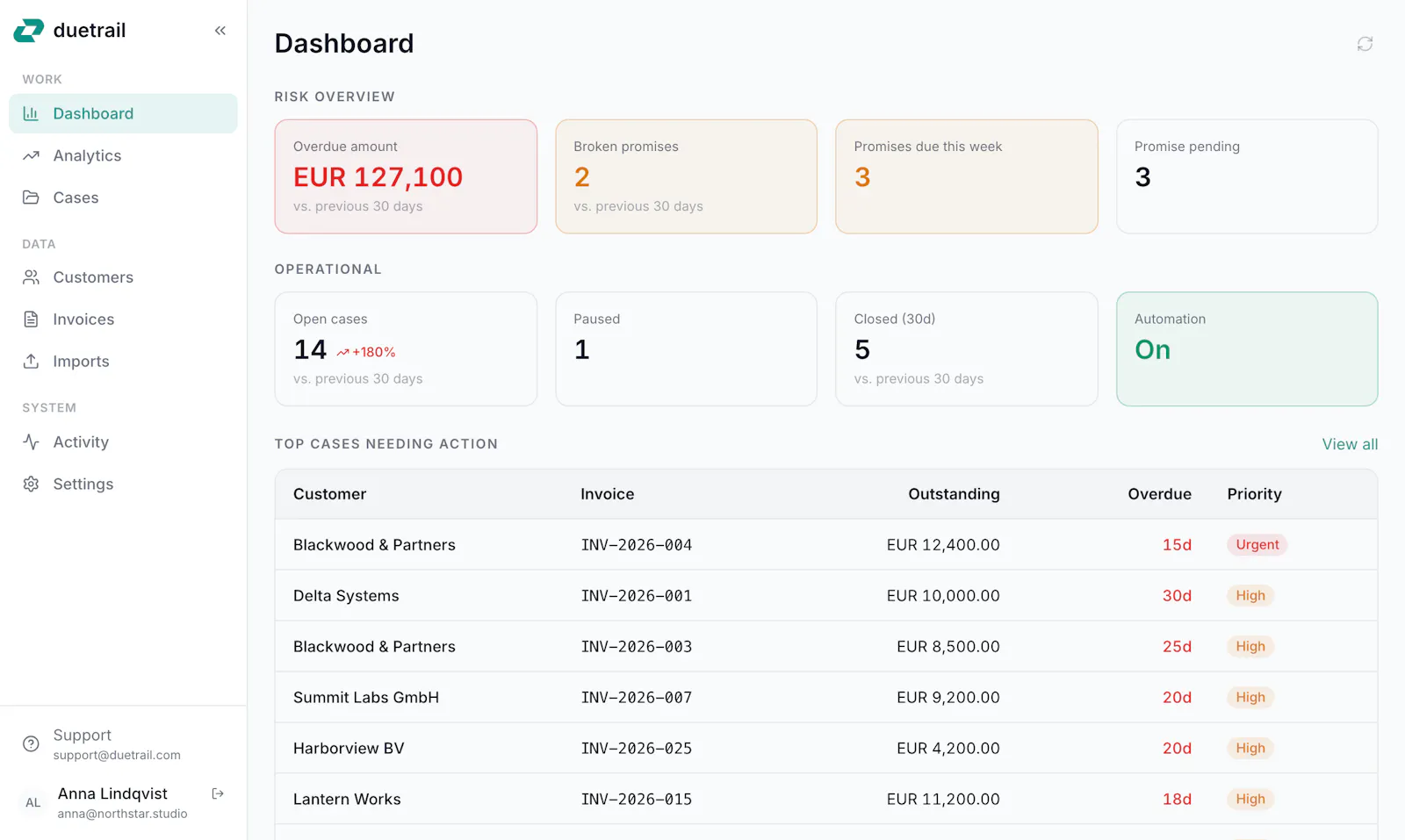The image size is (1405, 840).
Task: Click the refresh icon next to Dashboard title
Action: pos(1365,44)
